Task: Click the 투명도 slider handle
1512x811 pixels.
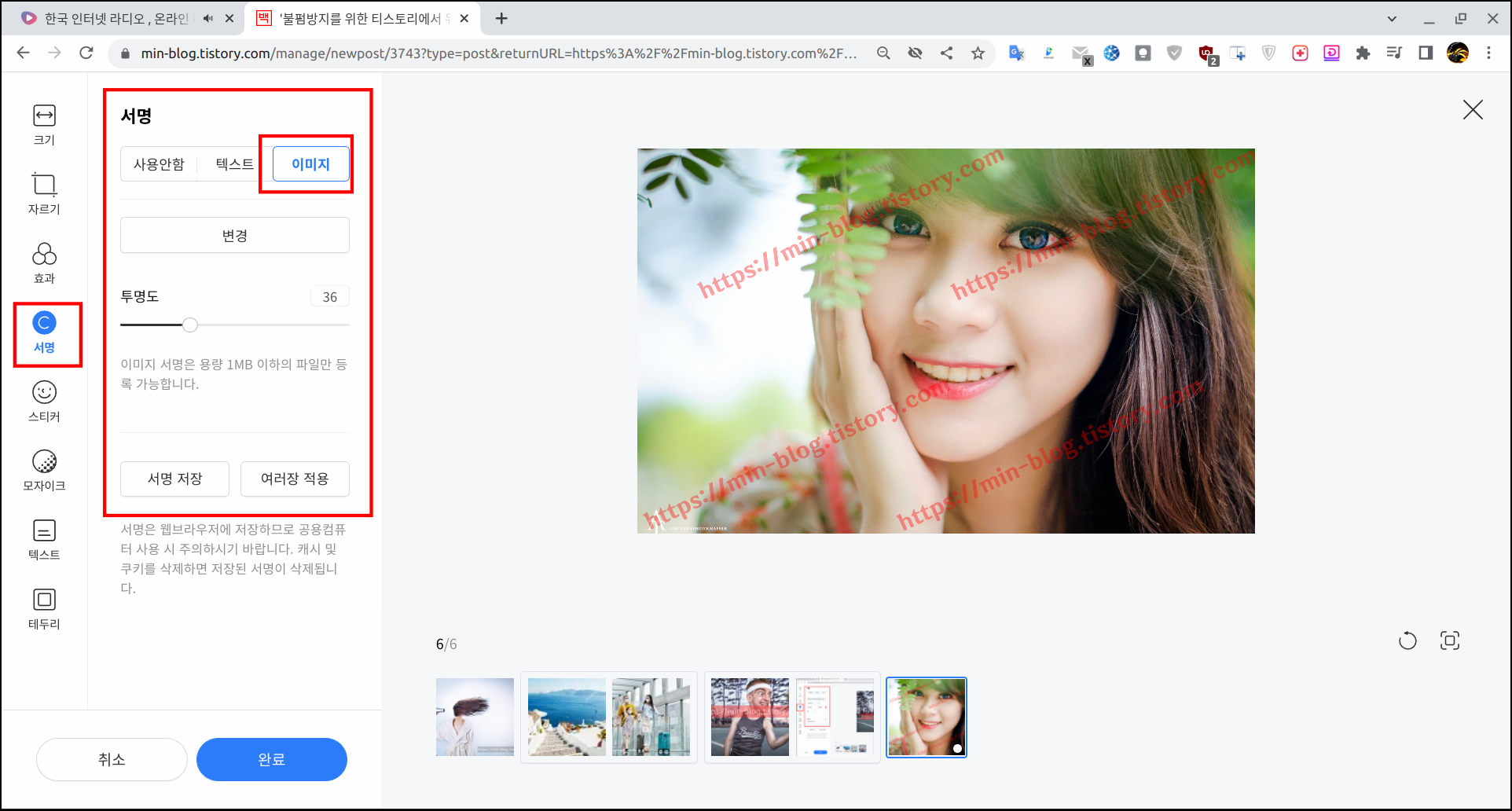Action: 190,325
